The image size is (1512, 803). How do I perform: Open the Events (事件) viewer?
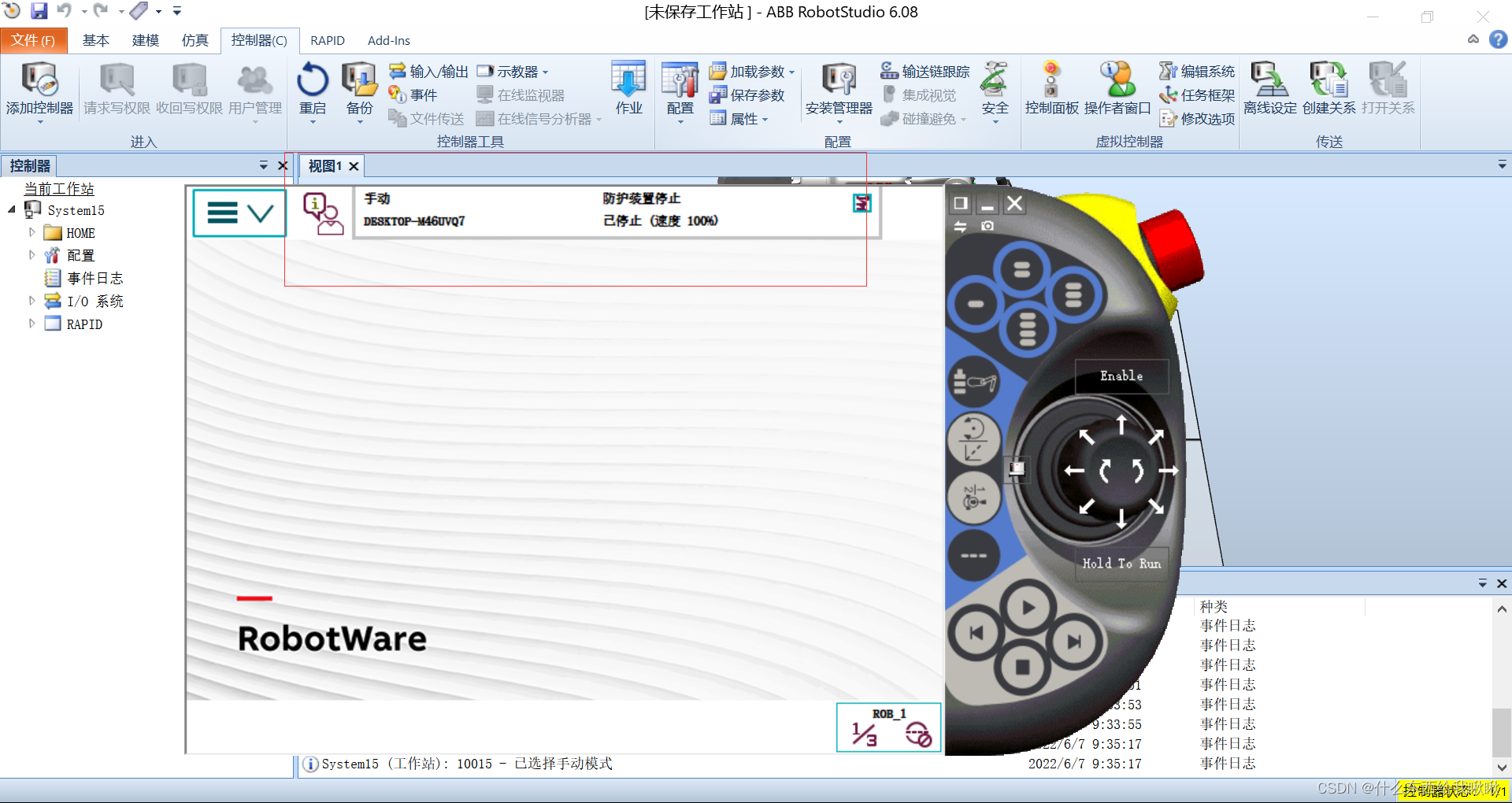413,95
